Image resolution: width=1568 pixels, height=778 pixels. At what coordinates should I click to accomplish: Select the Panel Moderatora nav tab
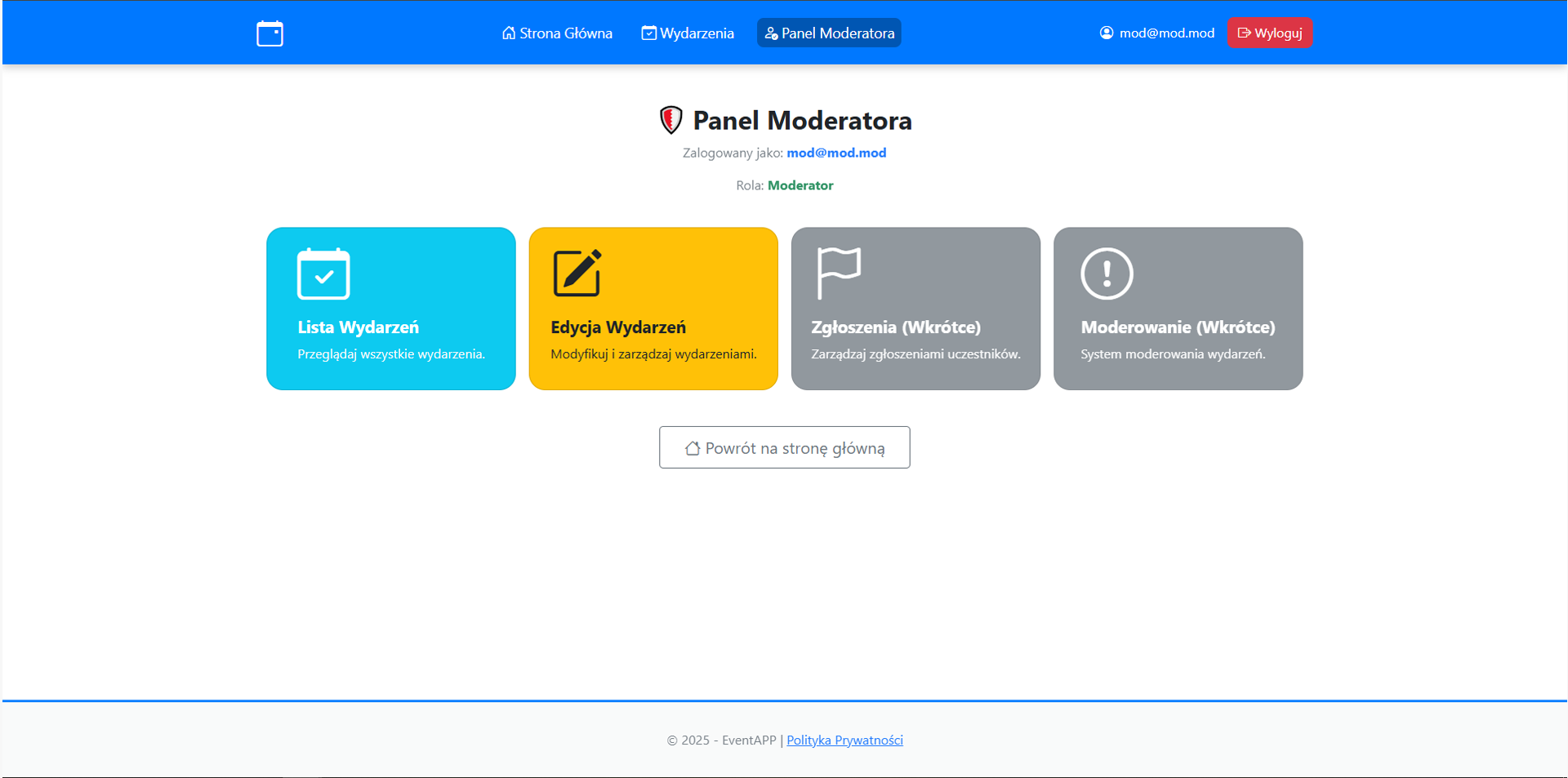tap(829, 33)
